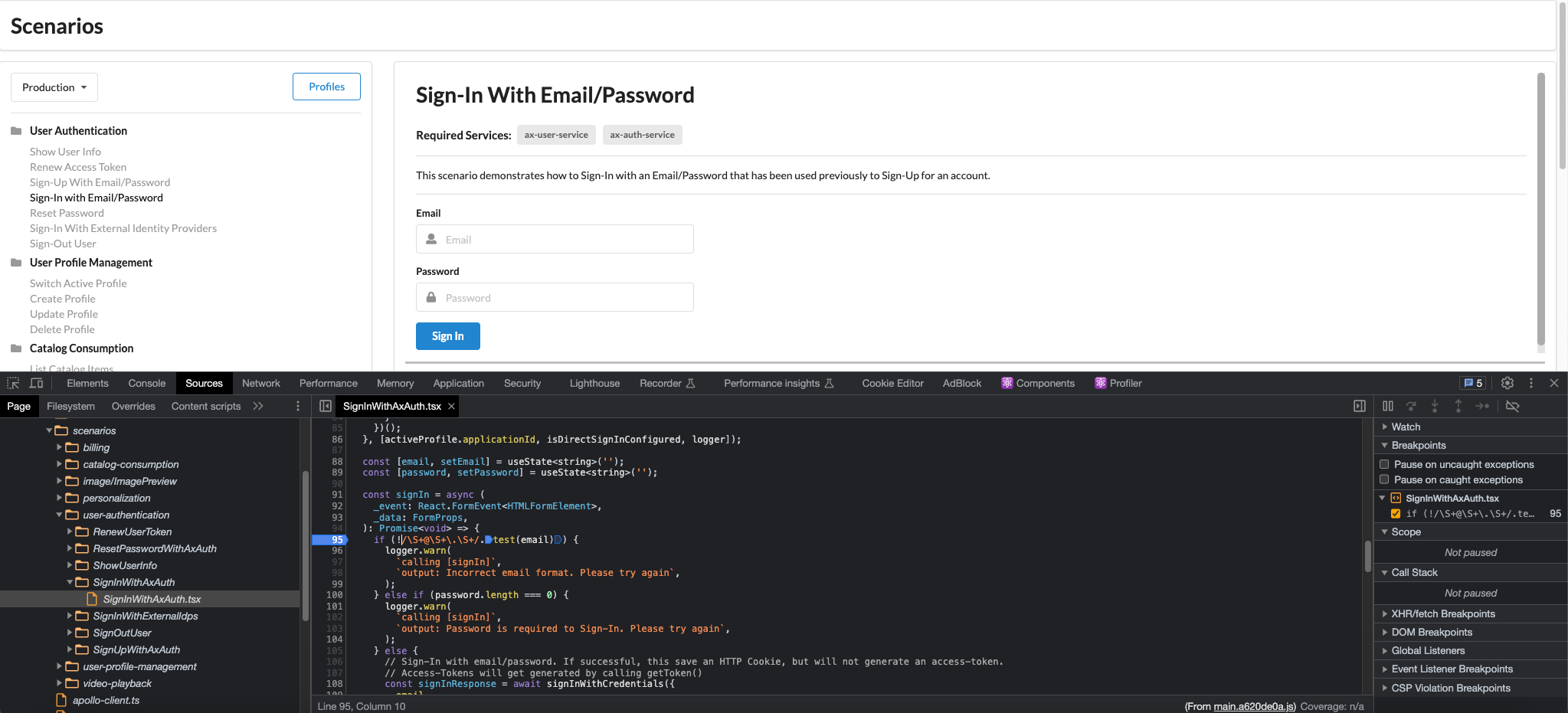This screenshot has width=1568, height=713.
Task: Enable Pause on uncaught exceptions
Action: [x=1383, y=464]
